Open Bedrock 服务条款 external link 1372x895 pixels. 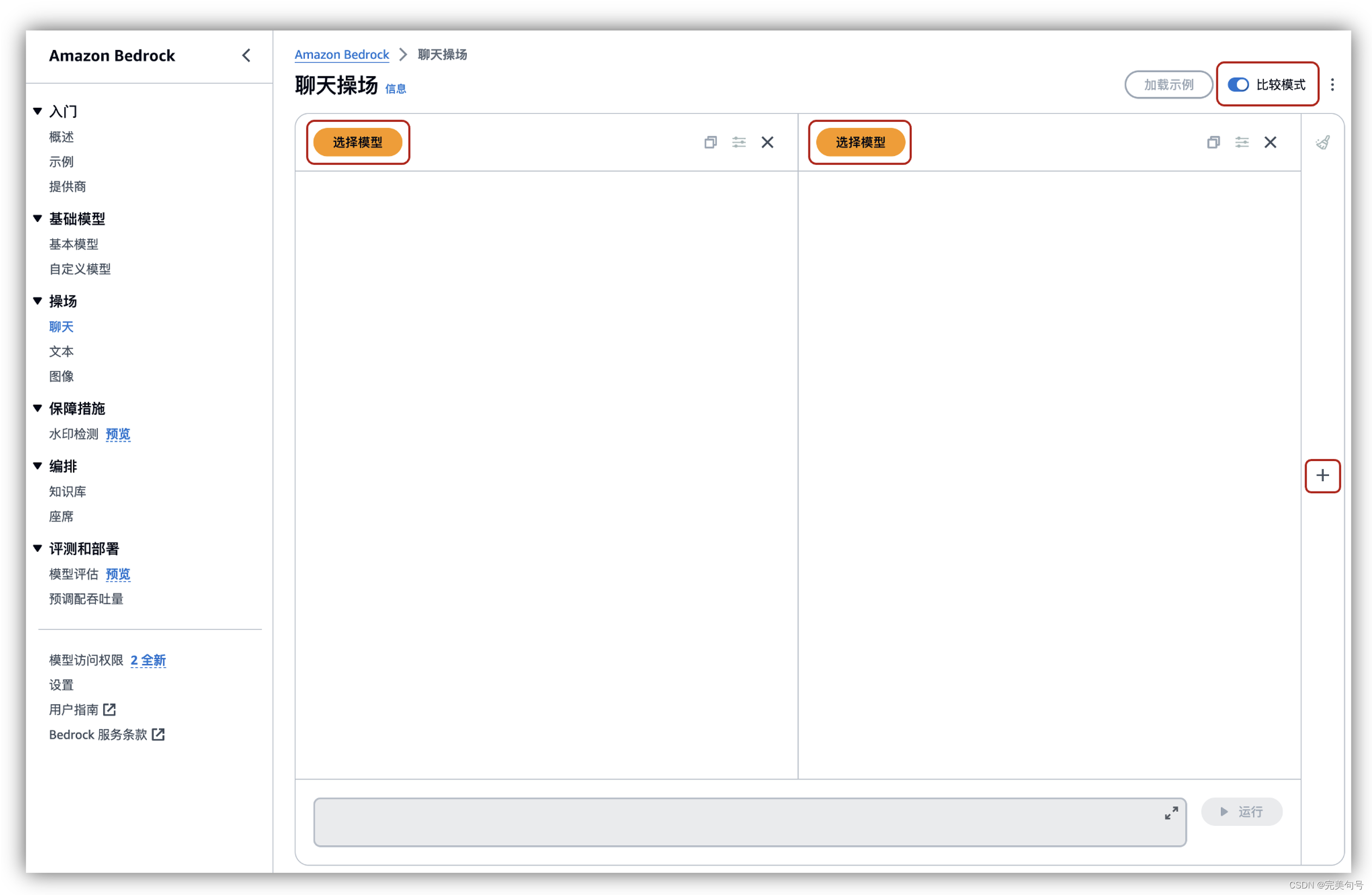coord(107,734)
